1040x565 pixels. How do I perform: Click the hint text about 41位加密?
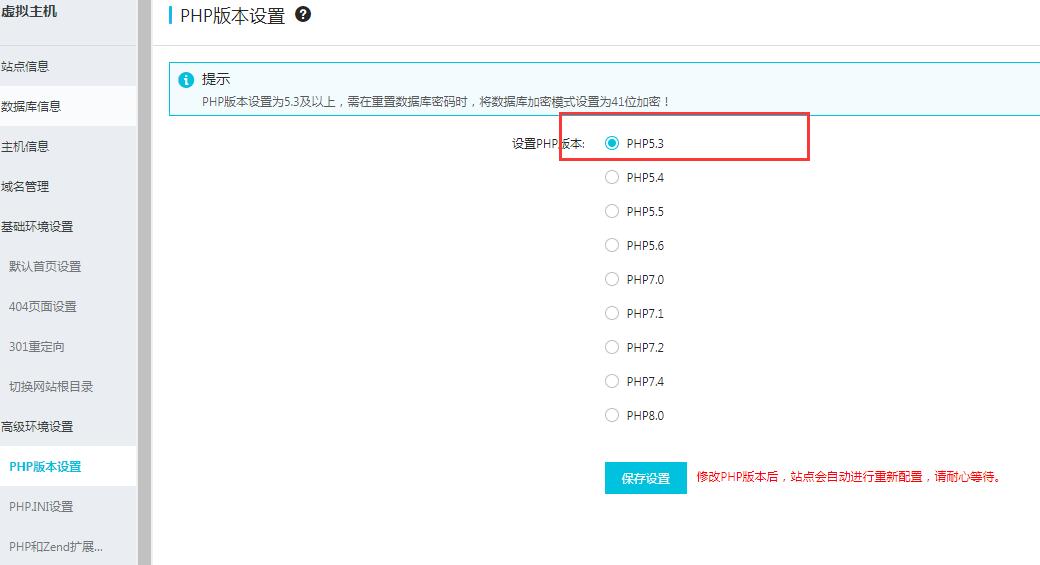tap(436, 101)
